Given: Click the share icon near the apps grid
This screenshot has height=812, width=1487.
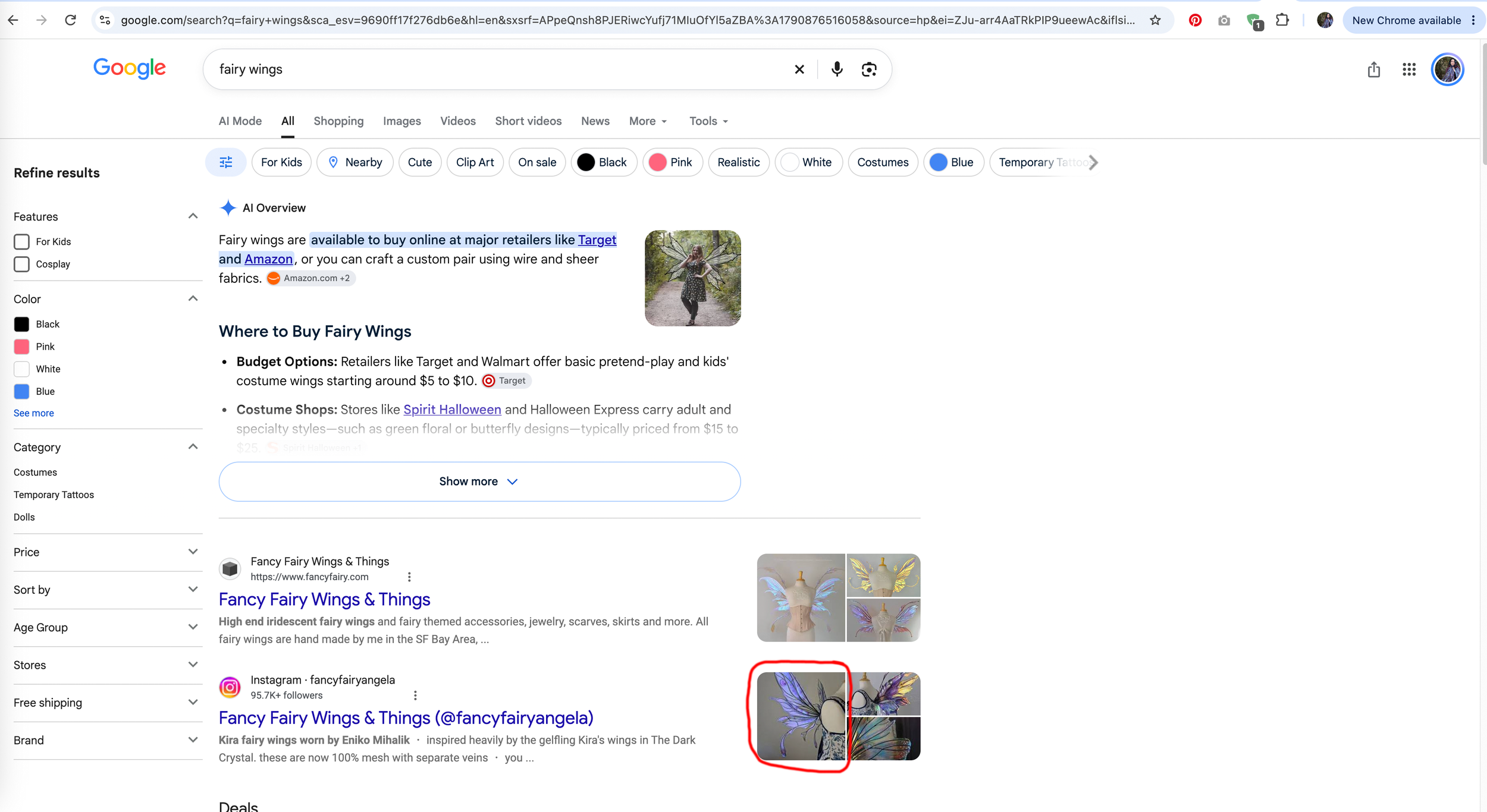Looking at the screenshot, I should (1373, 70).
